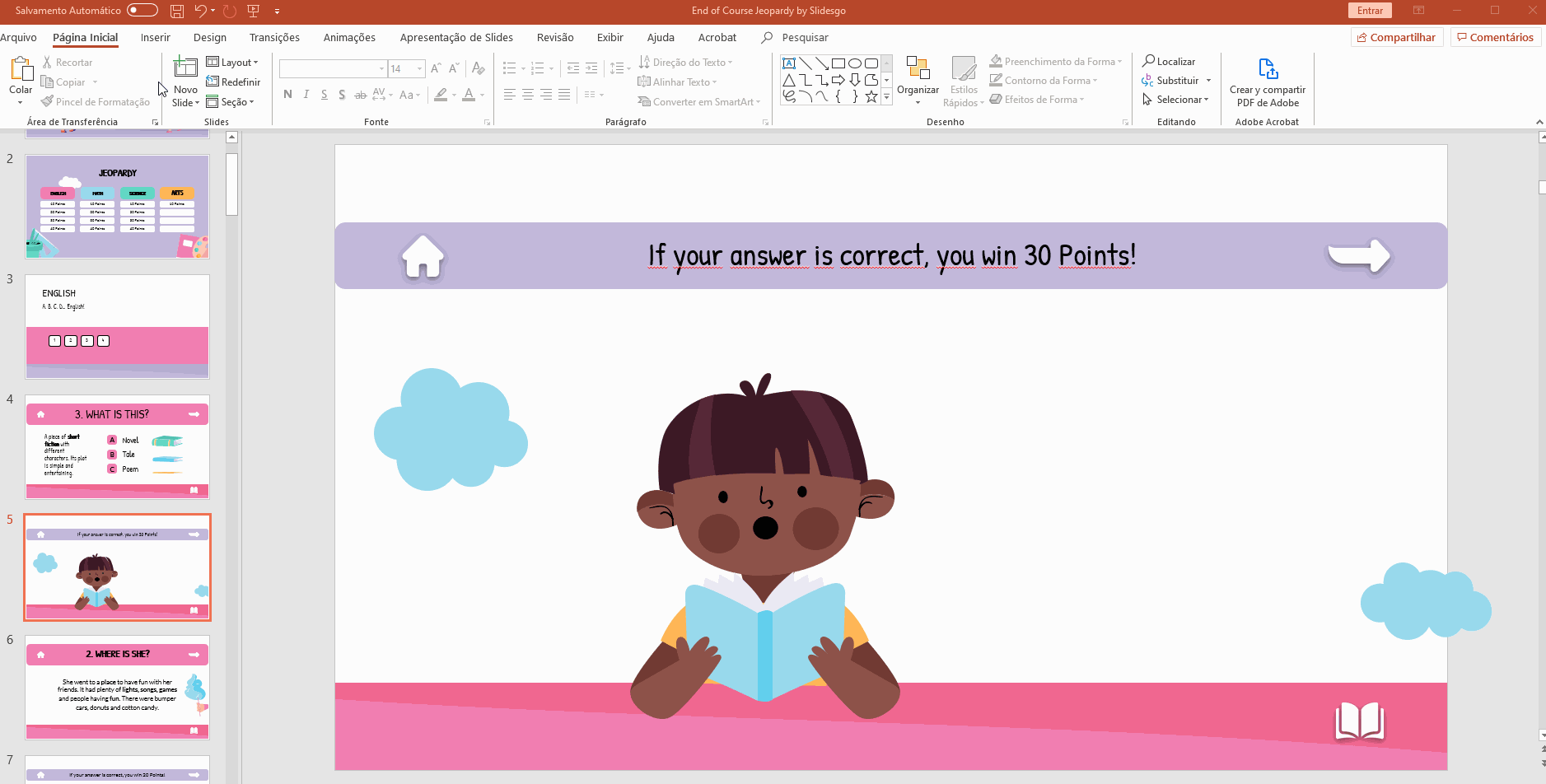Click the clear formatting icon
Screen dimensions: 1546x784
pos(479,68)
